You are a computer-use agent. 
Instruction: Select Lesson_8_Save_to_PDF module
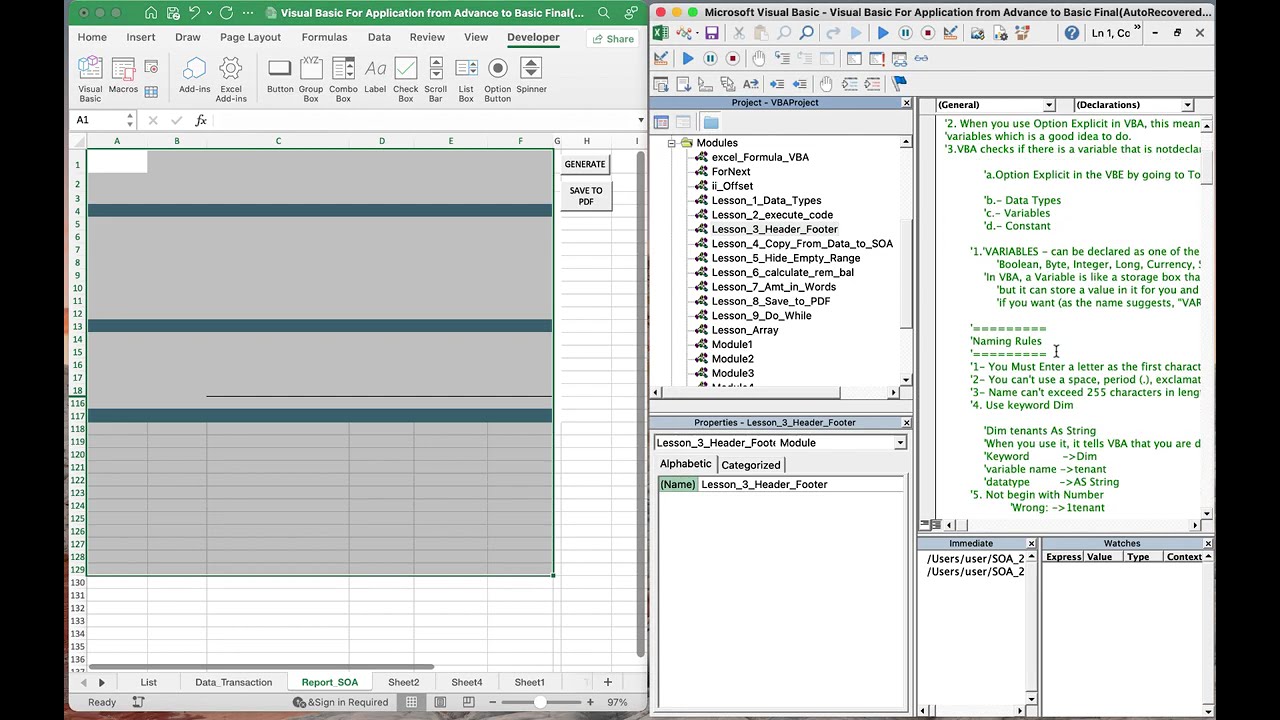(770, 301)
